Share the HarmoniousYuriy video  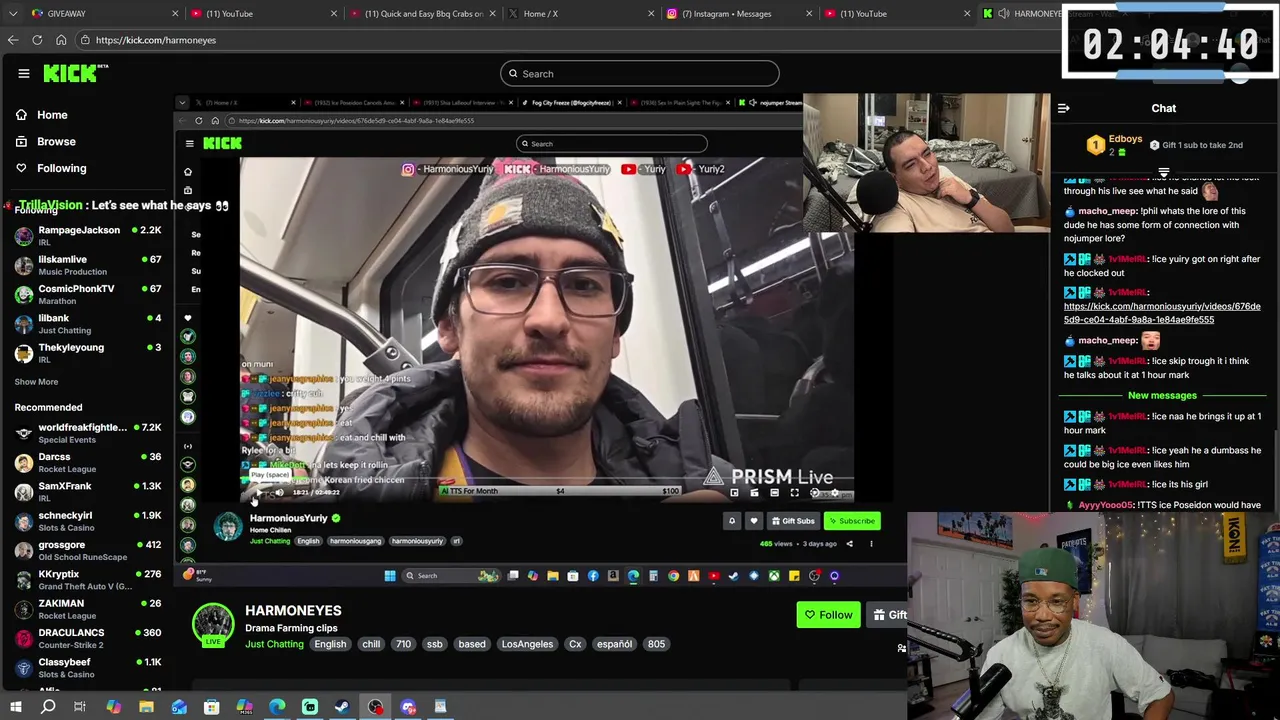pyautogui.click(x=849, y=544)
